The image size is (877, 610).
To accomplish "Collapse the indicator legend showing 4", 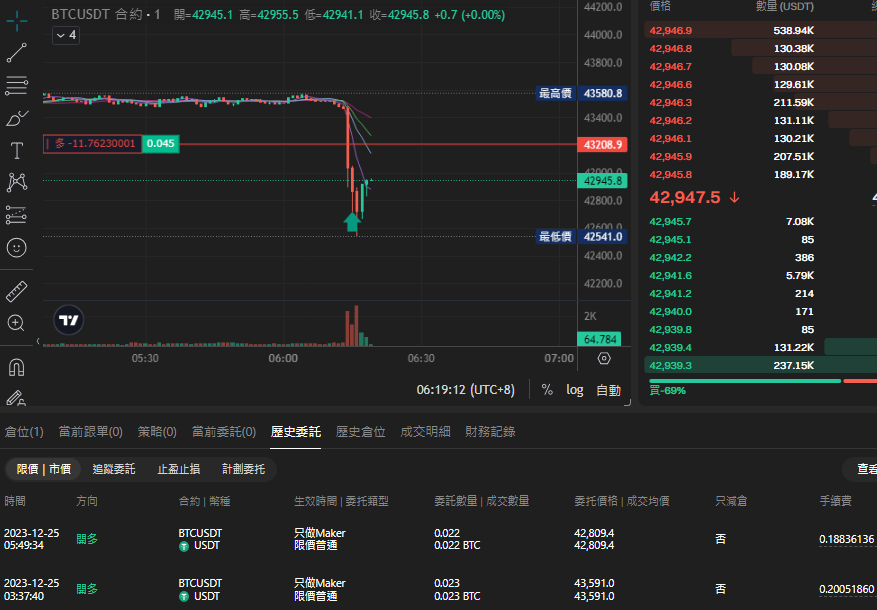I will coord(66,35).
